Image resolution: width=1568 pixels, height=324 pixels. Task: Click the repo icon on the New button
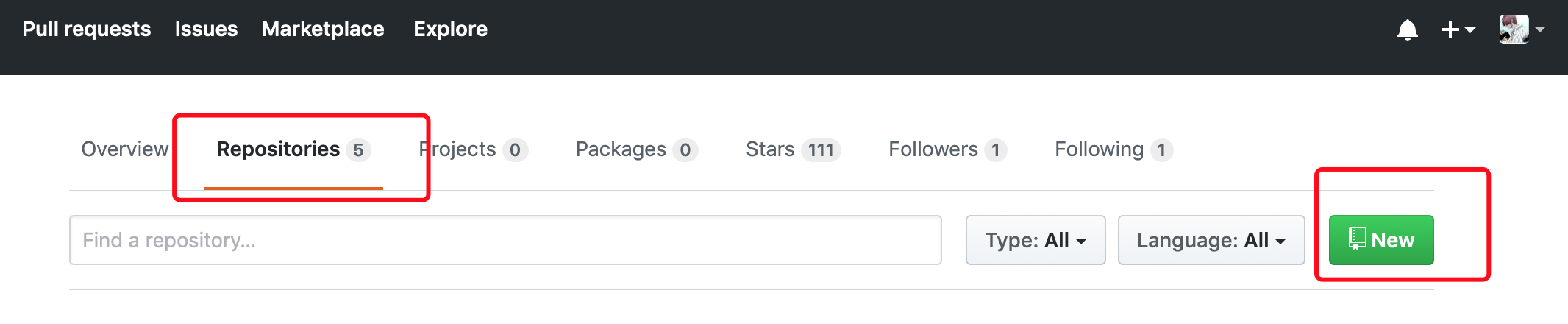point(1357,239)
